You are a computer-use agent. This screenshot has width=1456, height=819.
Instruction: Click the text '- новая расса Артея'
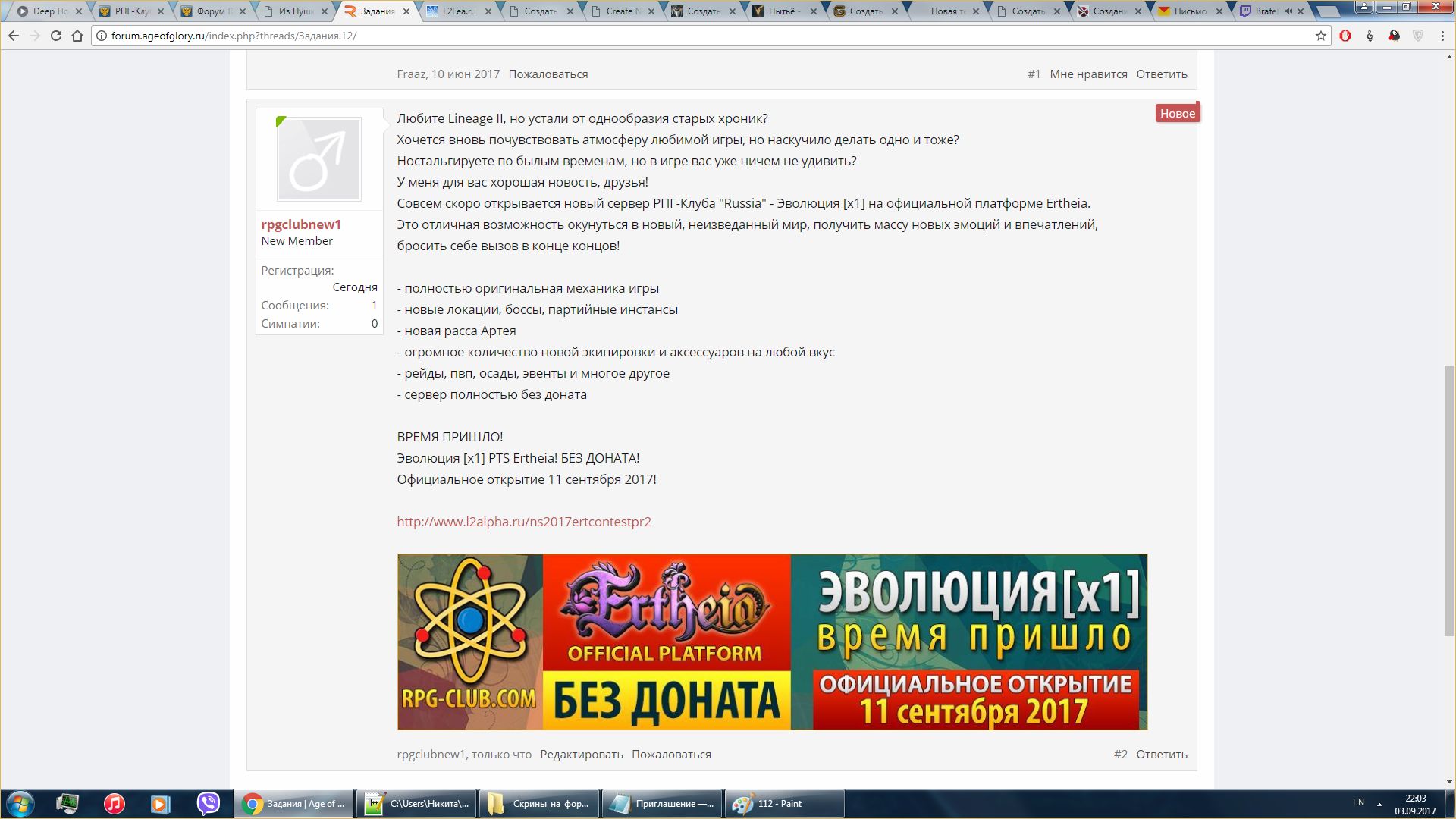457,331
